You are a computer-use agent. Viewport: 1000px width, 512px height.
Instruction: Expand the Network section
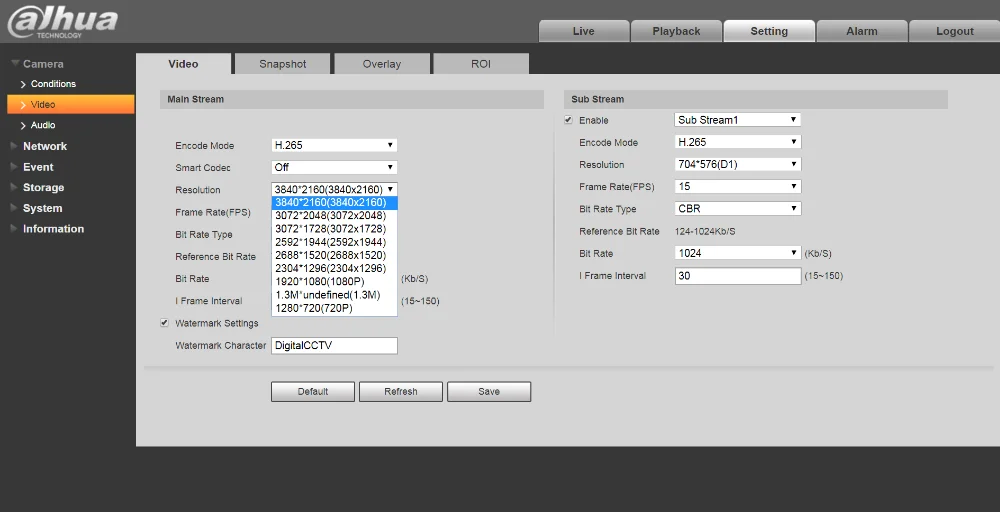pyautogui.click(x=45, y=146)
